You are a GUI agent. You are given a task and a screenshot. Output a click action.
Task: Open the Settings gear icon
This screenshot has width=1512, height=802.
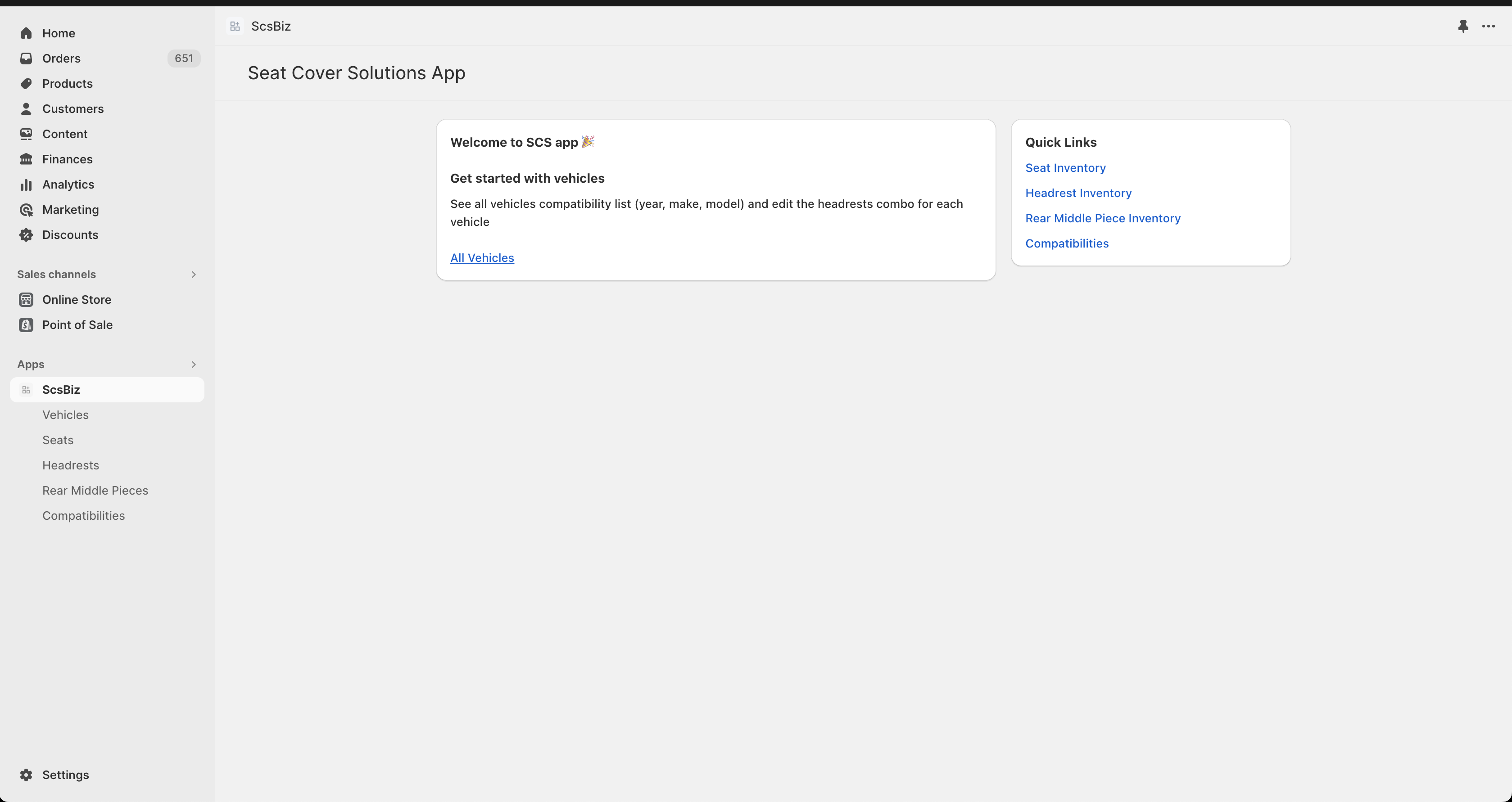(26, 775)
